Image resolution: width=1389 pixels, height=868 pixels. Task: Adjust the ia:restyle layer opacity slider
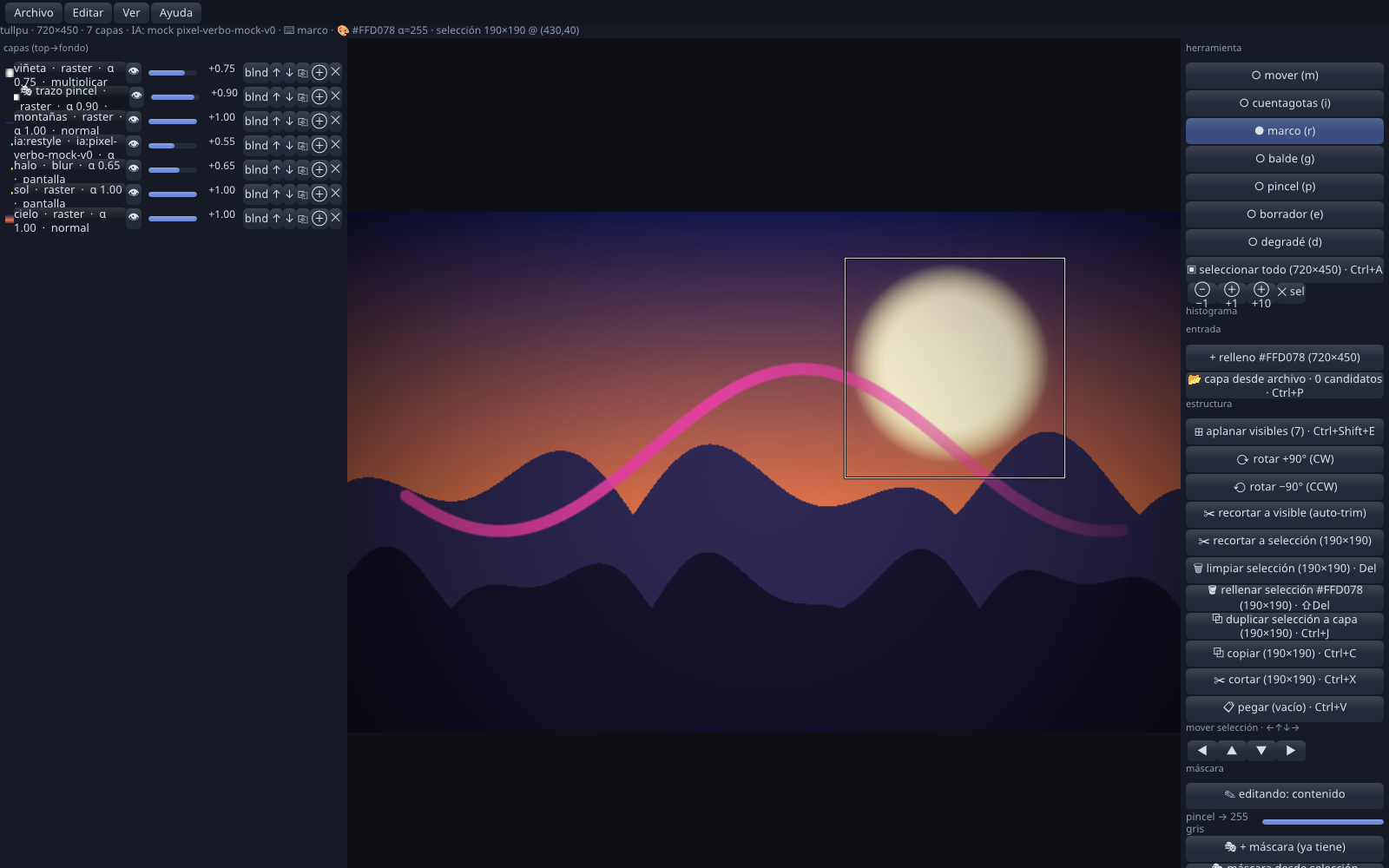tap(173, 146)
